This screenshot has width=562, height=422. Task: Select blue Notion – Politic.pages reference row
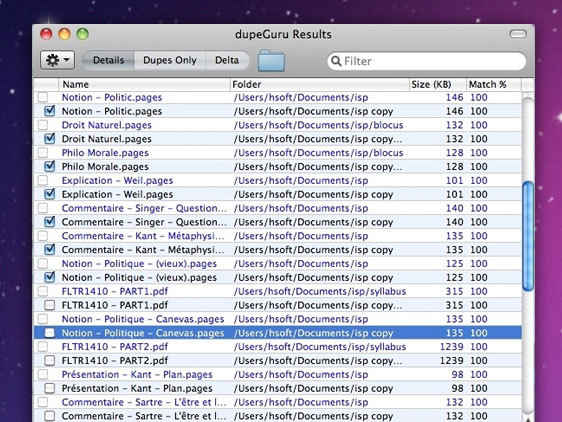tap(278, 97)
